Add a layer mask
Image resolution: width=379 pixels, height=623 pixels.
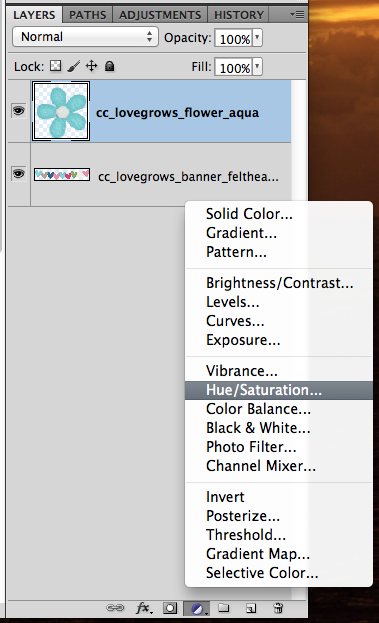[x=170, y=608]
